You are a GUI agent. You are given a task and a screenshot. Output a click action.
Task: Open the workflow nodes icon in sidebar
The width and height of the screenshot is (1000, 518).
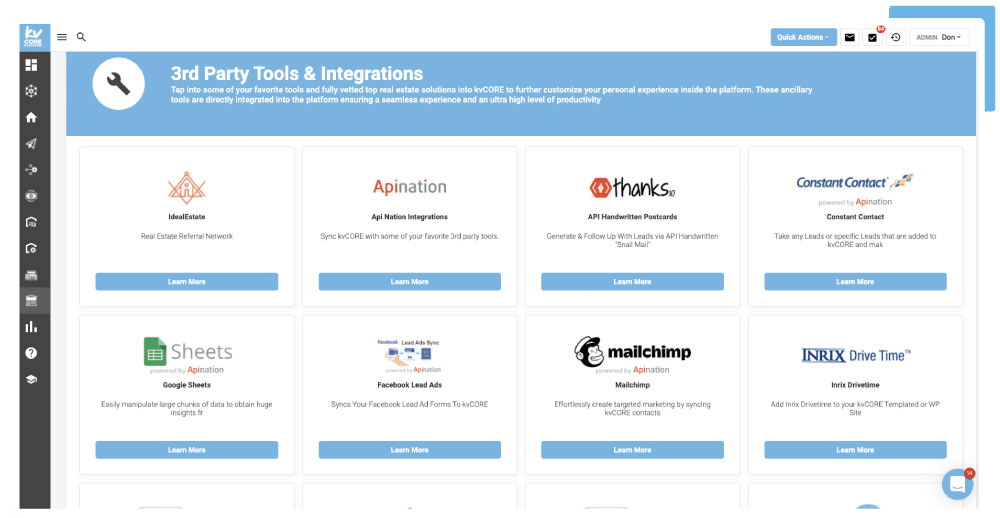pos(31,170)
